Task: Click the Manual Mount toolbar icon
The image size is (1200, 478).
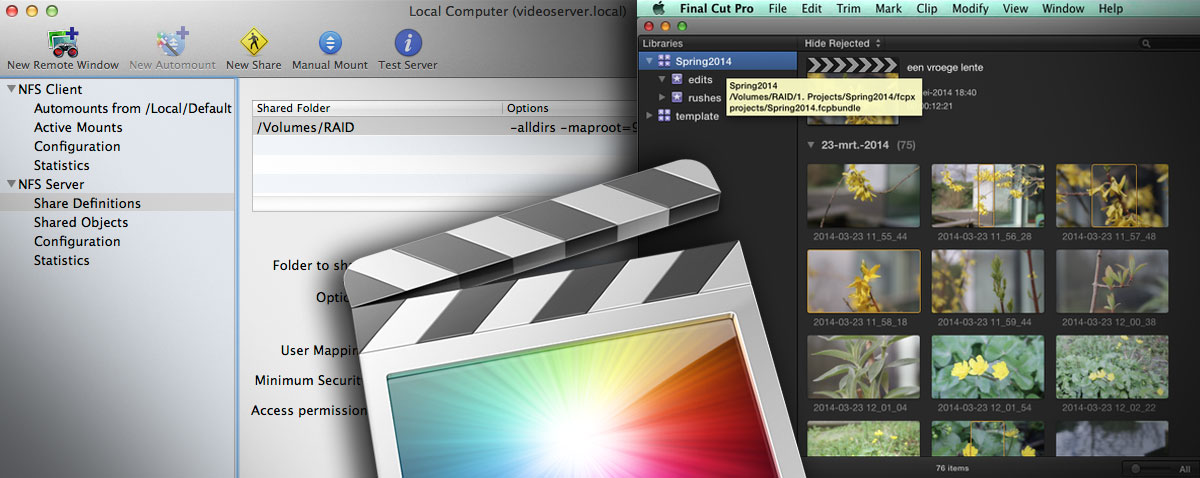Action: click(x=330, y=43)
